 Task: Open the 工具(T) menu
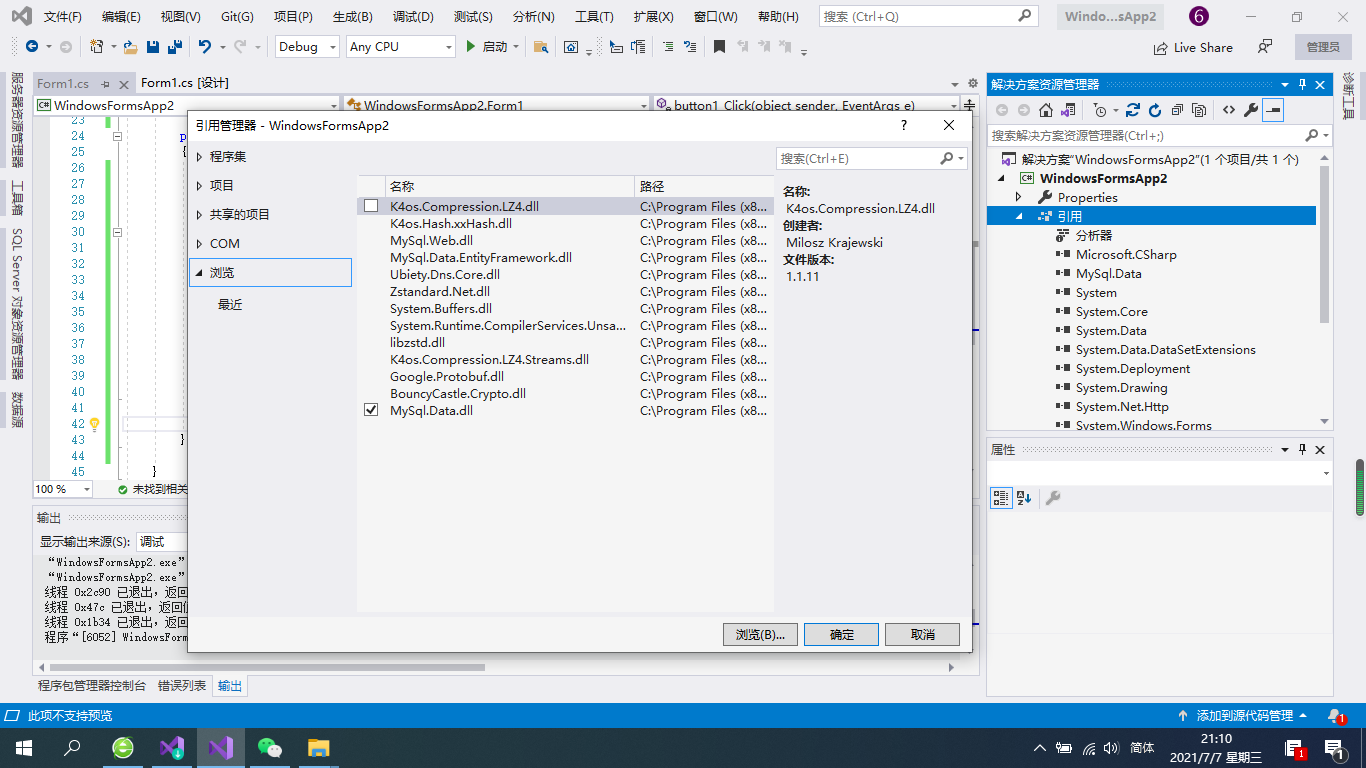pyautogui.click(x=594, y=17)
